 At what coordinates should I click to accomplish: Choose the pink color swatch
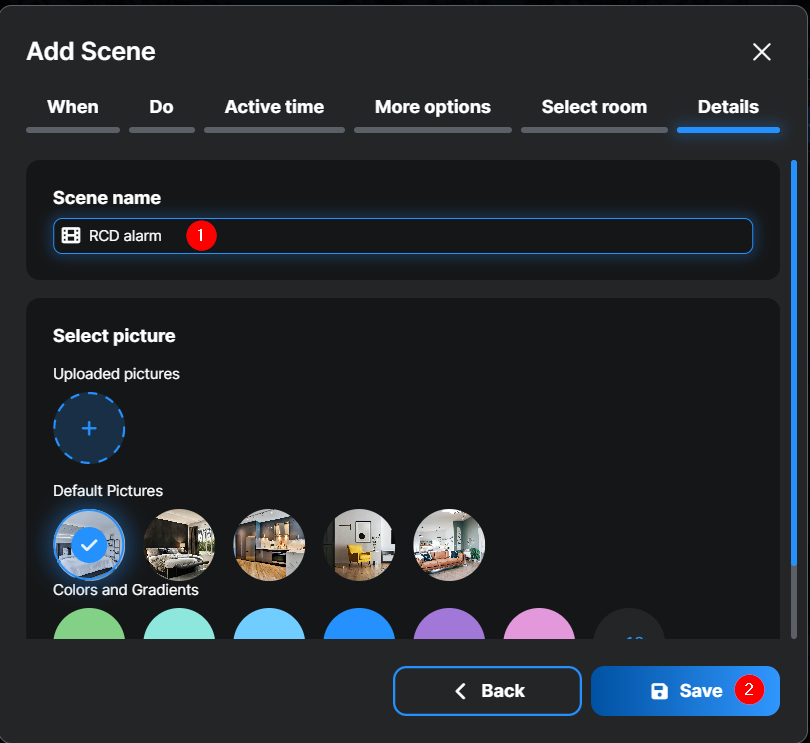539,625
